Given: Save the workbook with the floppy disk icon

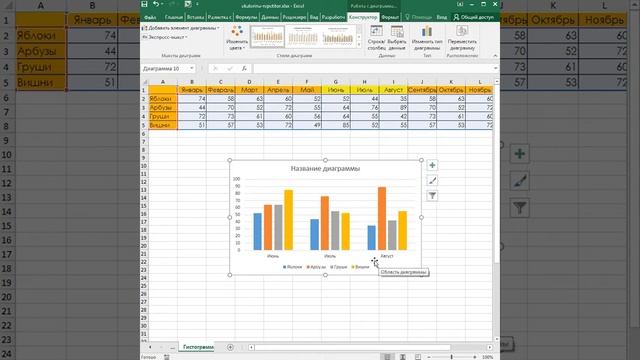Looking at the screenshot, I should click(144, 4).
